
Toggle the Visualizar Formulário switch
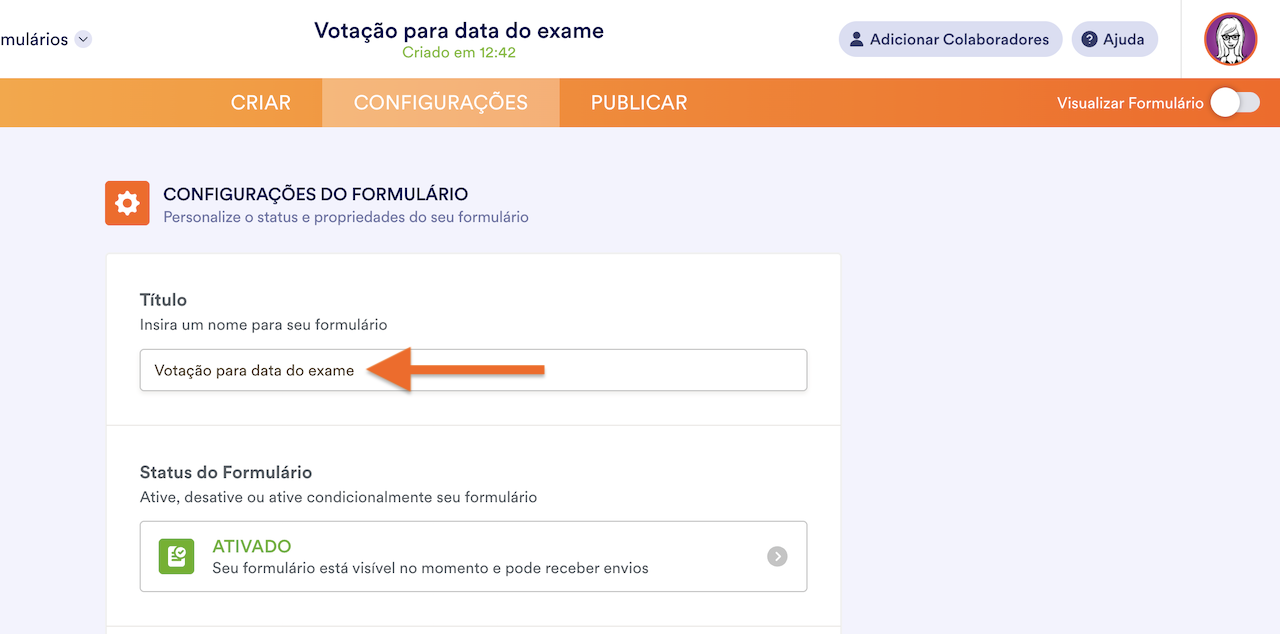point(1235,103)
